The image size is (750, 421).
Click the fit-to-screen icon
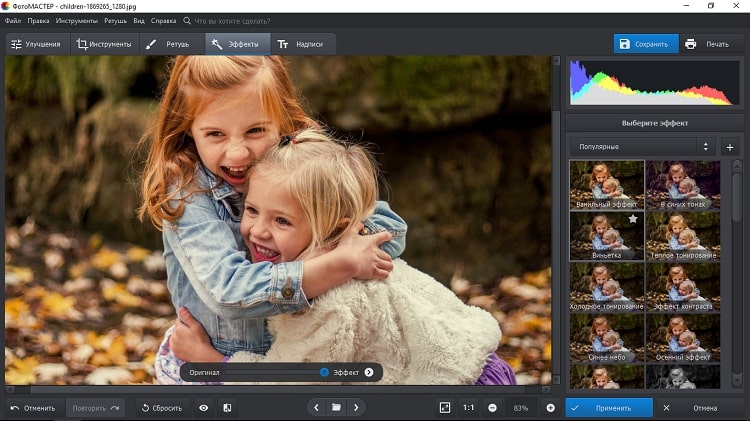point(445,408)
